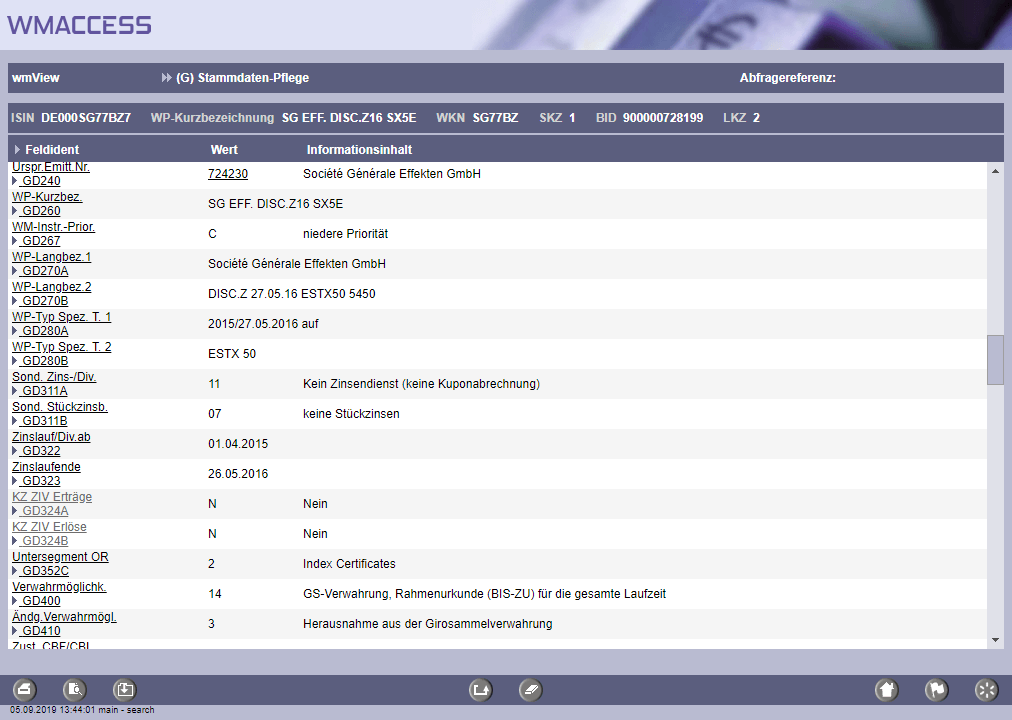The height and width of the screenshot is (720, 1012).
Task: Click the Untersegment OR field link
Action: [60, 557]
